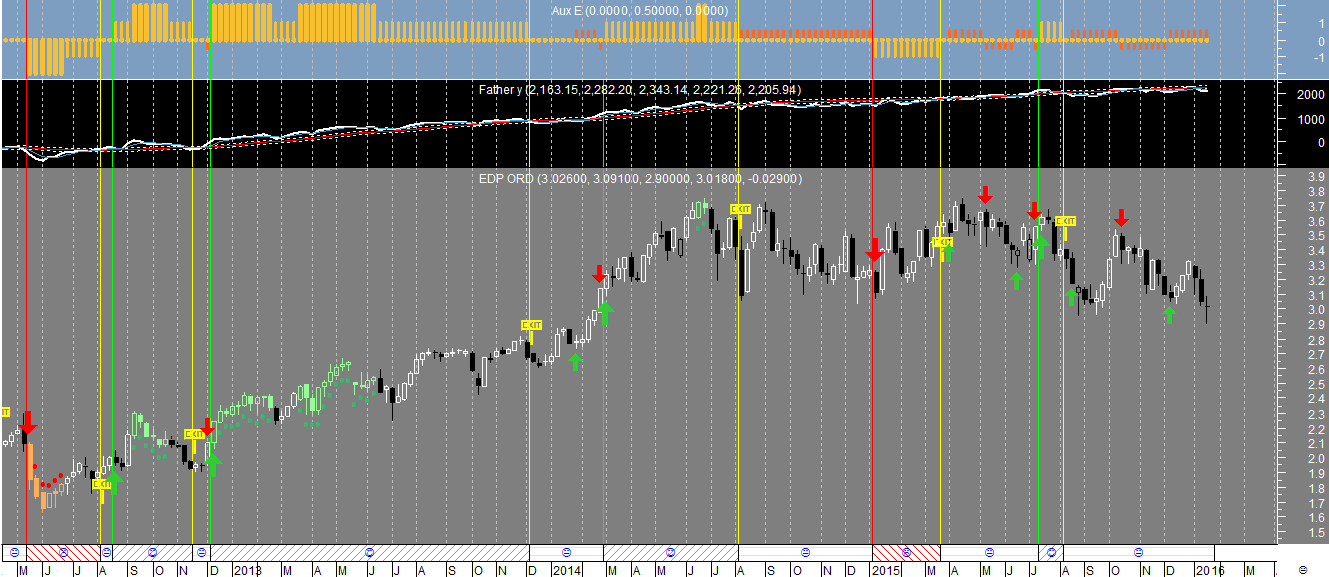Select the Father y equity curve title

click(640, 90)
